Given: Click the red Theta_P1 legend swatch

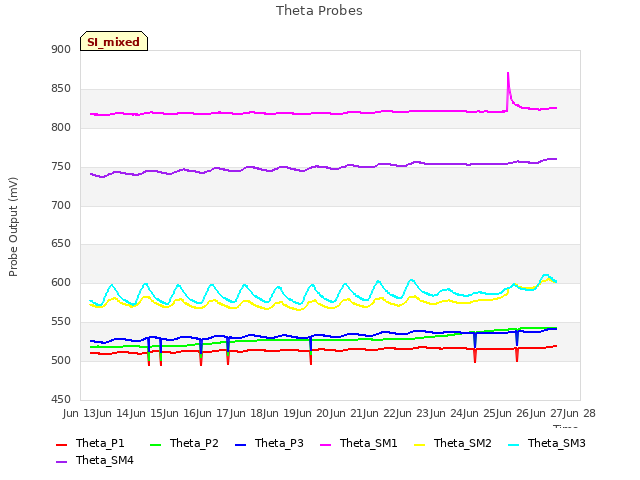Looking at the screenshot, I should [x=61, y=444].
